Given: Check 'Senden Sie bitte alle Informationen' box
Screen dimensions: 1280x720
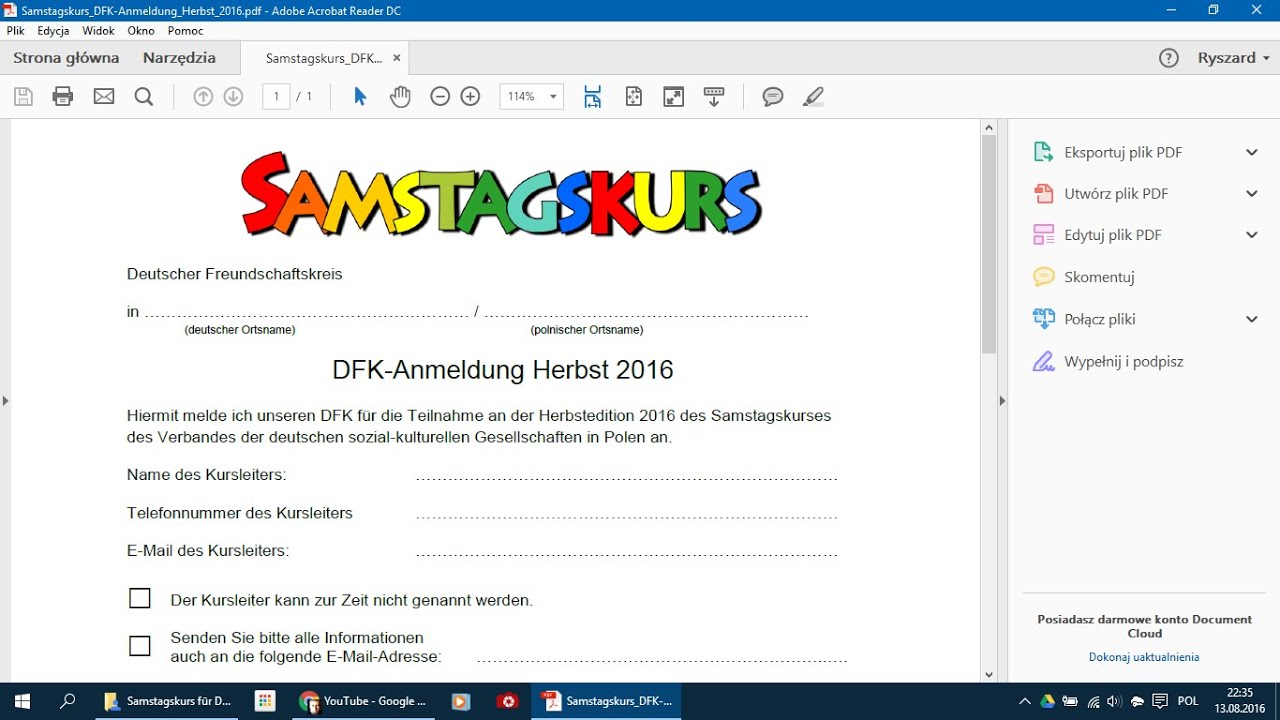Looking at the screenshot, I should point(140,646).
